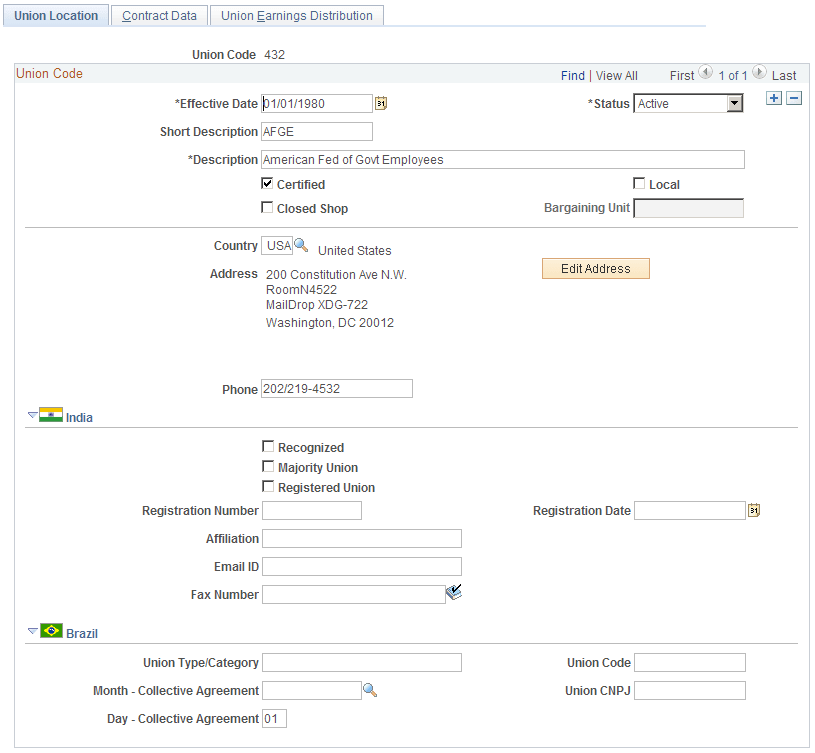This screenshot has height=753, width=815.
Task: Run spell check on the Fax Number field
Action: click(453, 592)
